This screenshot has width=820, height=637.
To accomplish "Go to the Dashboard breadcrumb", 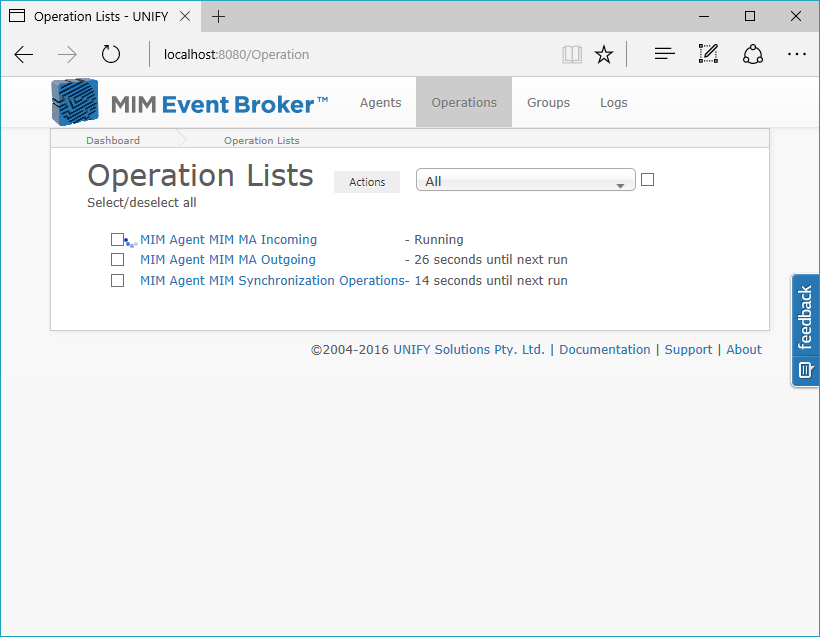I will pyautogui.click(x=113, y=140).
